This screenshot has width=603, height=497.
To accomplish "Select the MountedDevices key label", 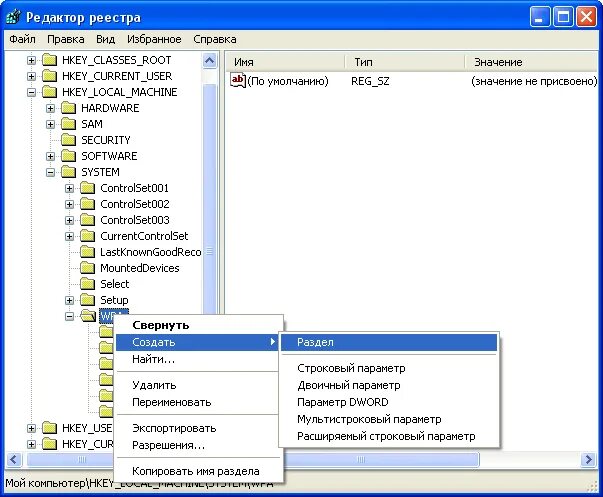I will point(140,268).
